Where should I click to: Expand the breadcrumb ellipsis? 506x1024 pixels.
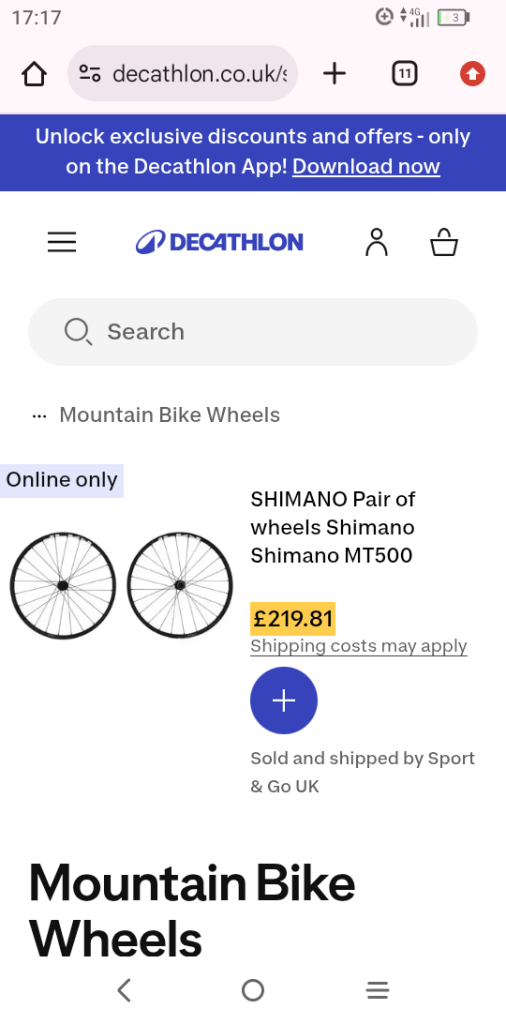[39, 416]
